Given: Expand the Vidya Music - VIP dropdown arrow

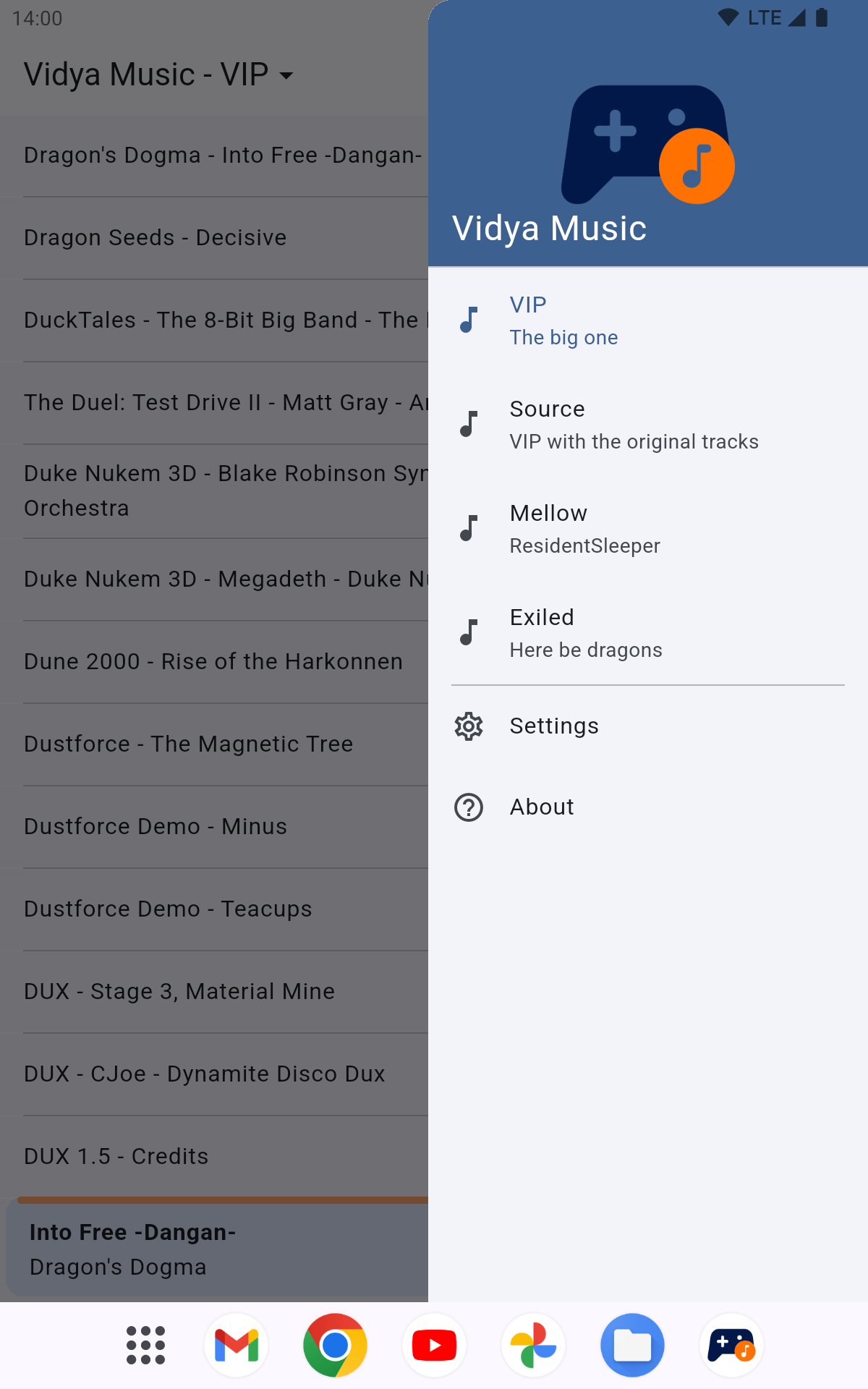Looking at the screenshot, I should click(286, 75).
